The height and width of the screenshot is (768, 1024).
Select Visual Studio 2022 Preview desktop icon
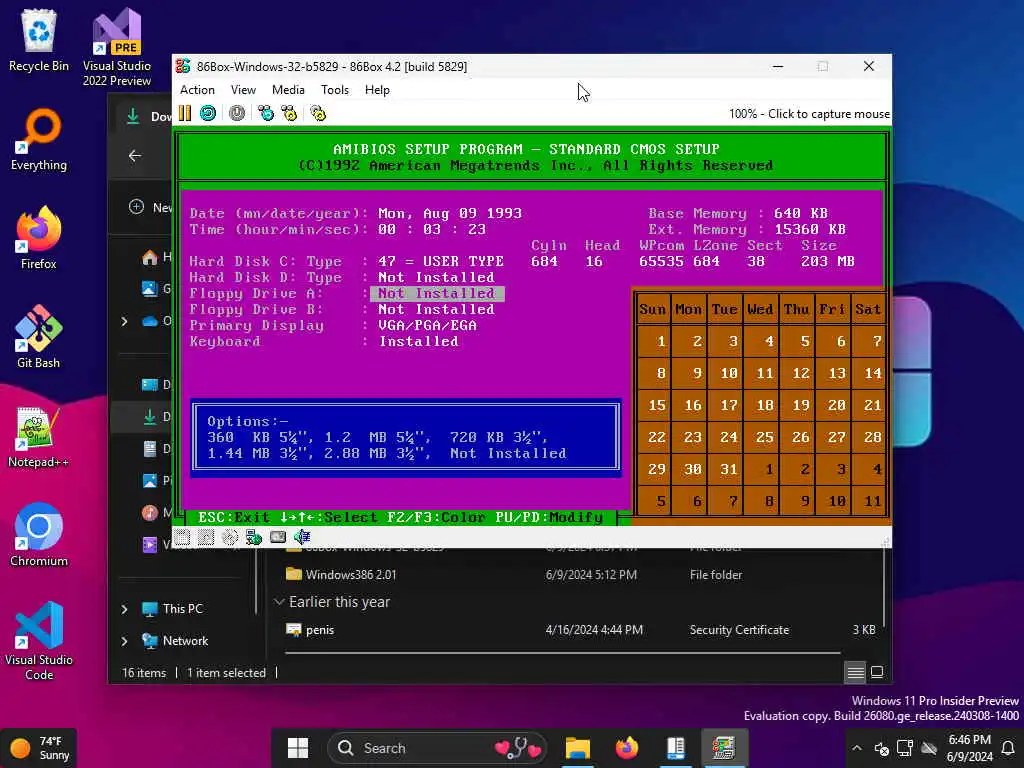(x=117, y=47)
